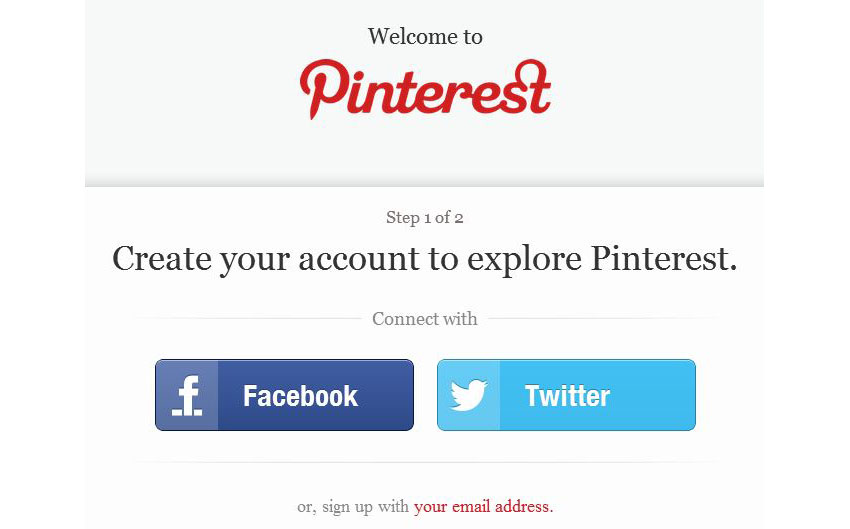Click the Twitter bird icon
Screen dimensions: 850x529
pos(468,395)
